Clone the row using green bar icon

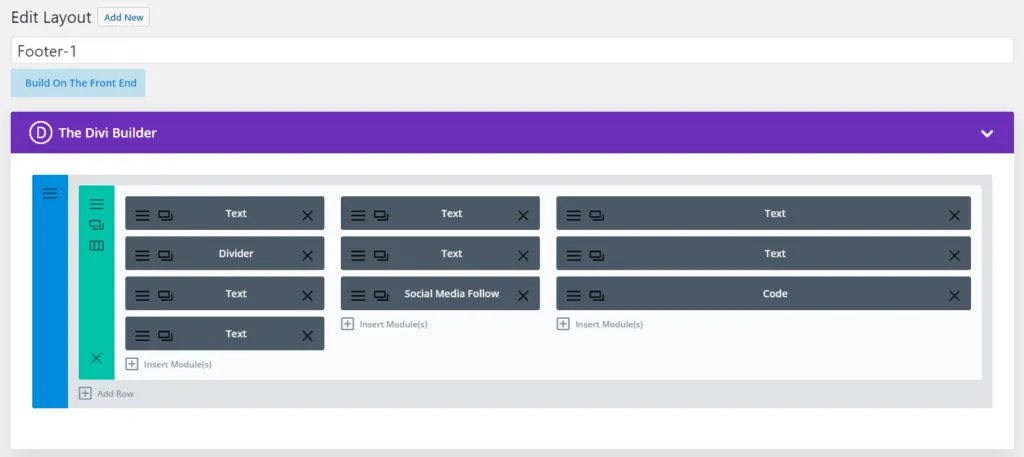97,225
